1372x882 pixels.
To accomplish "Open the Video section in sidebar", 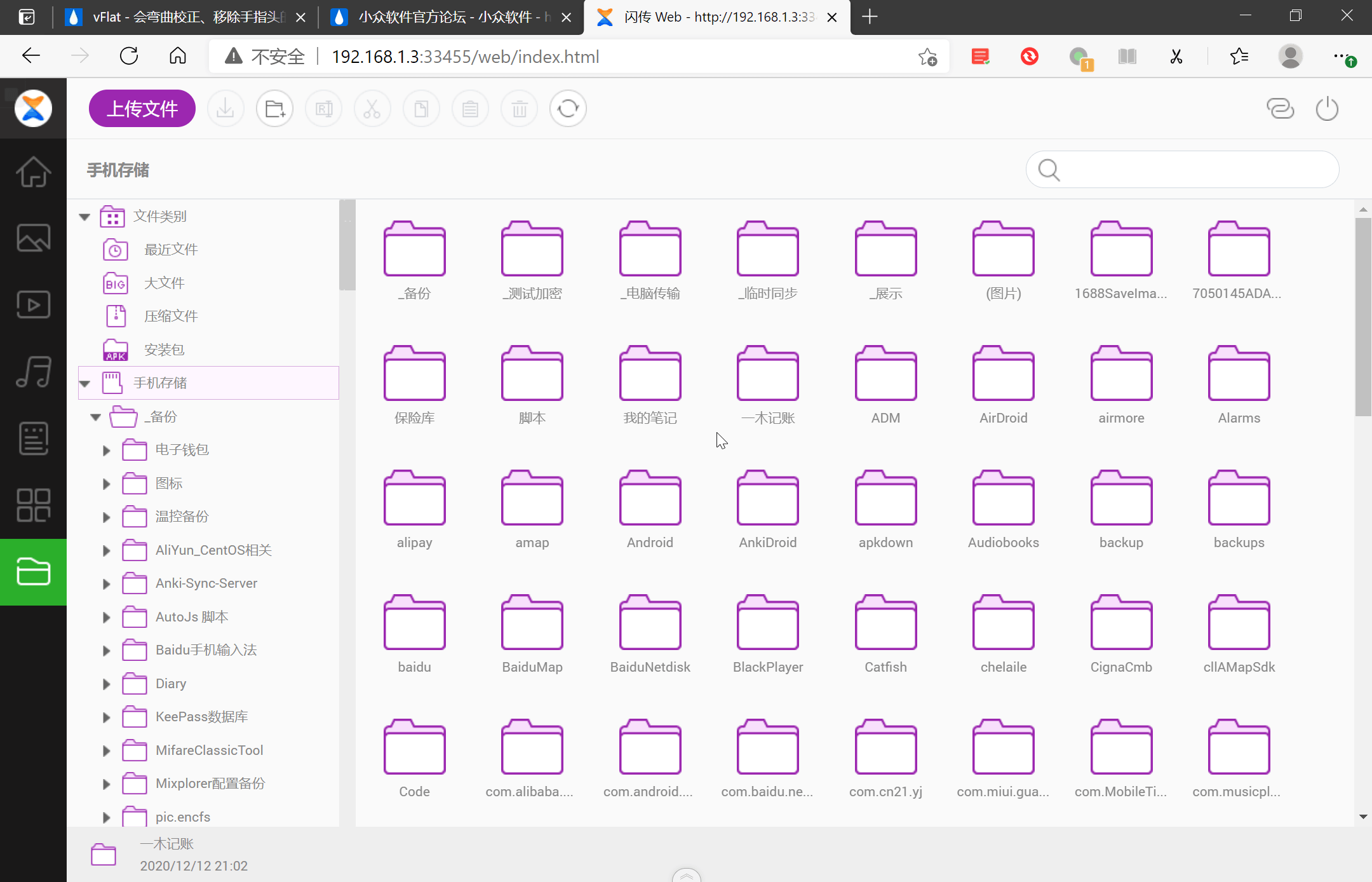I will click(x=33, y=305).
